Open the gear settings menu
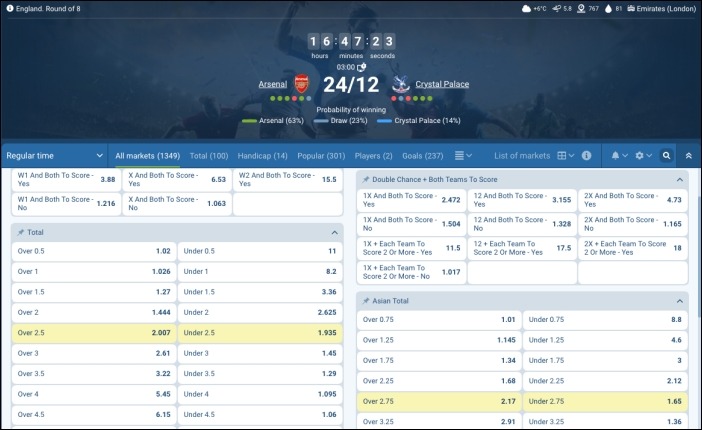Image resolution: width=702 pixels, height=430 pixels. (643, 156)
